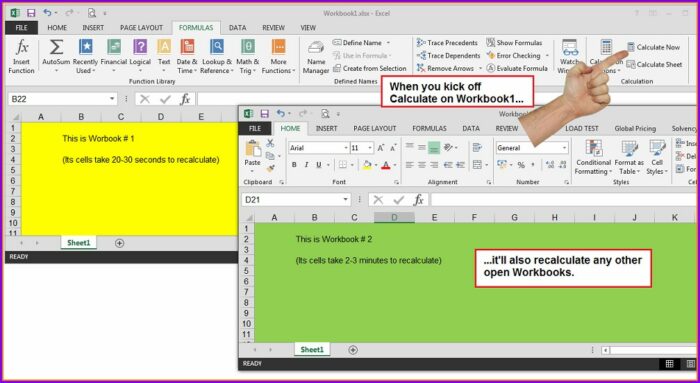Click fx Insert Function in Workbook1 formula bar

tap(185, 99)
